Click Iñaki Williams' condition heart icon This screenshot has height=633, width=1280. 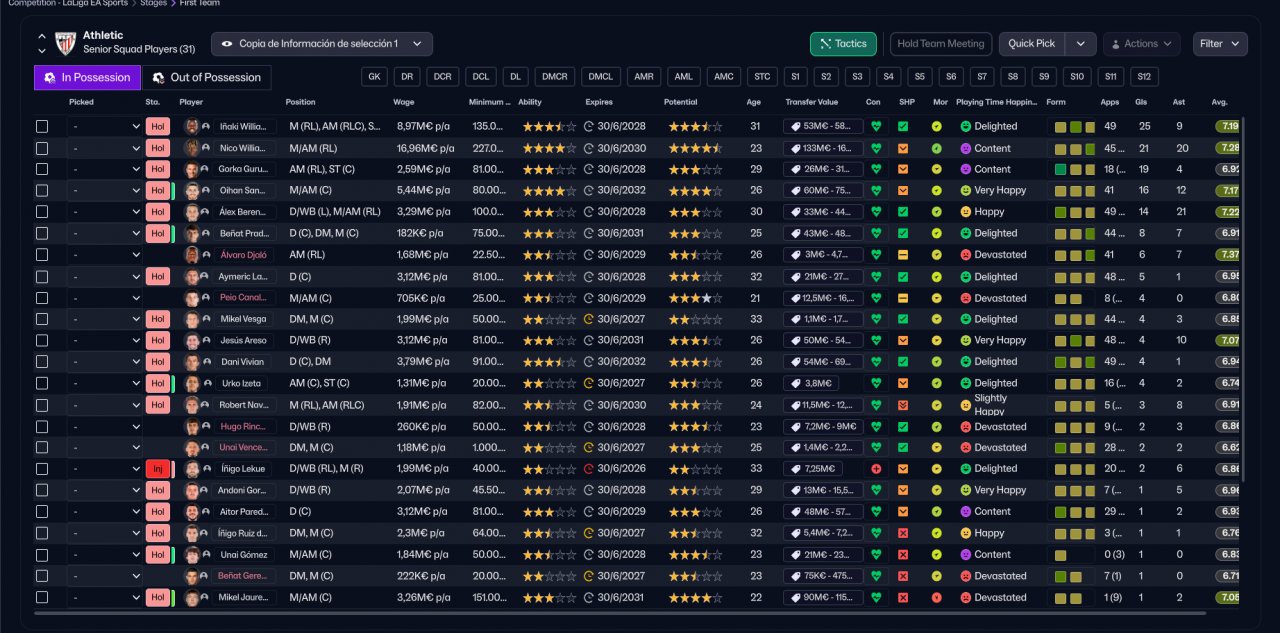pos(876,127)
